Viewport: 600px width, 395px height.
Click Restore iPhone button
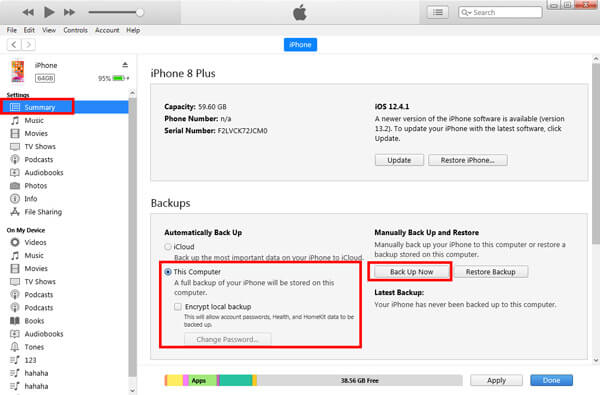468,160
